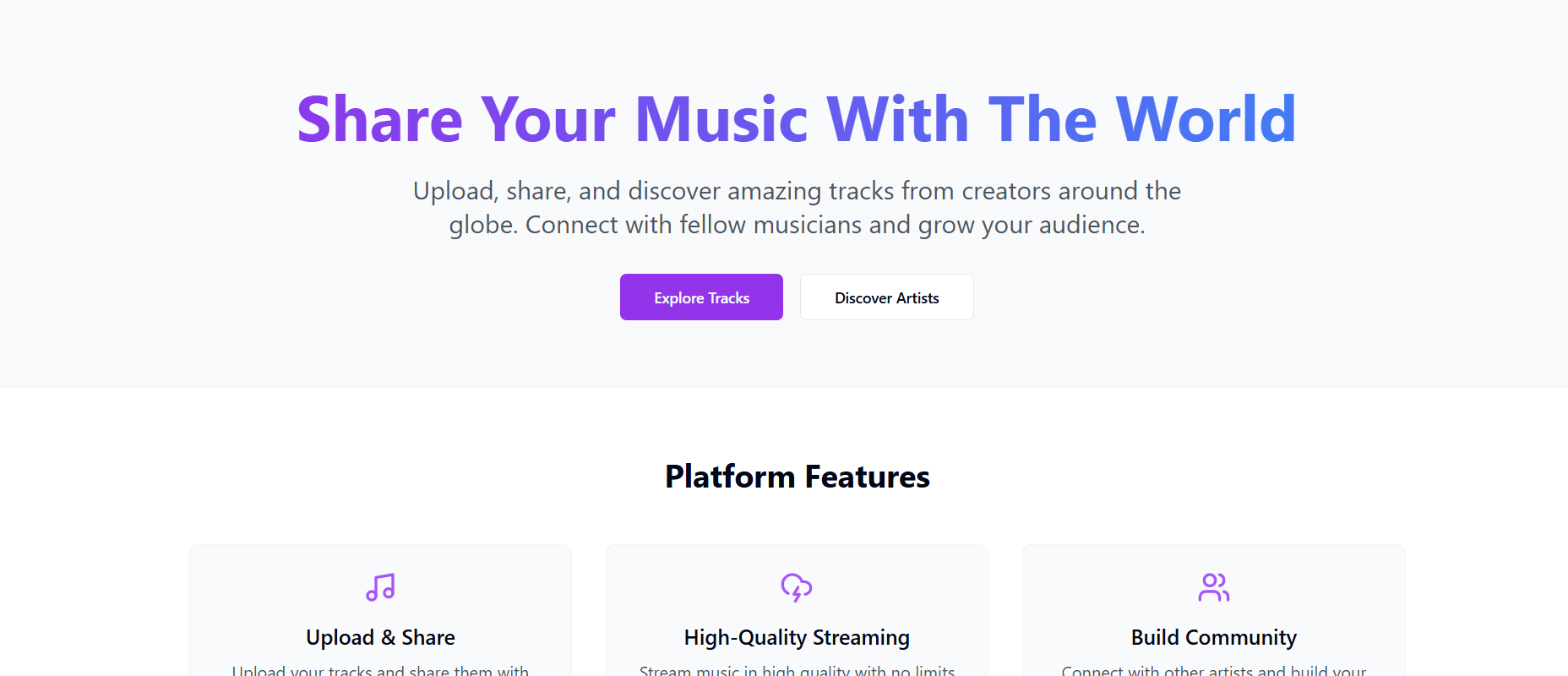Click the hero subtitle text about discovering tracks
1568x676 pixels.
(797, 208)
